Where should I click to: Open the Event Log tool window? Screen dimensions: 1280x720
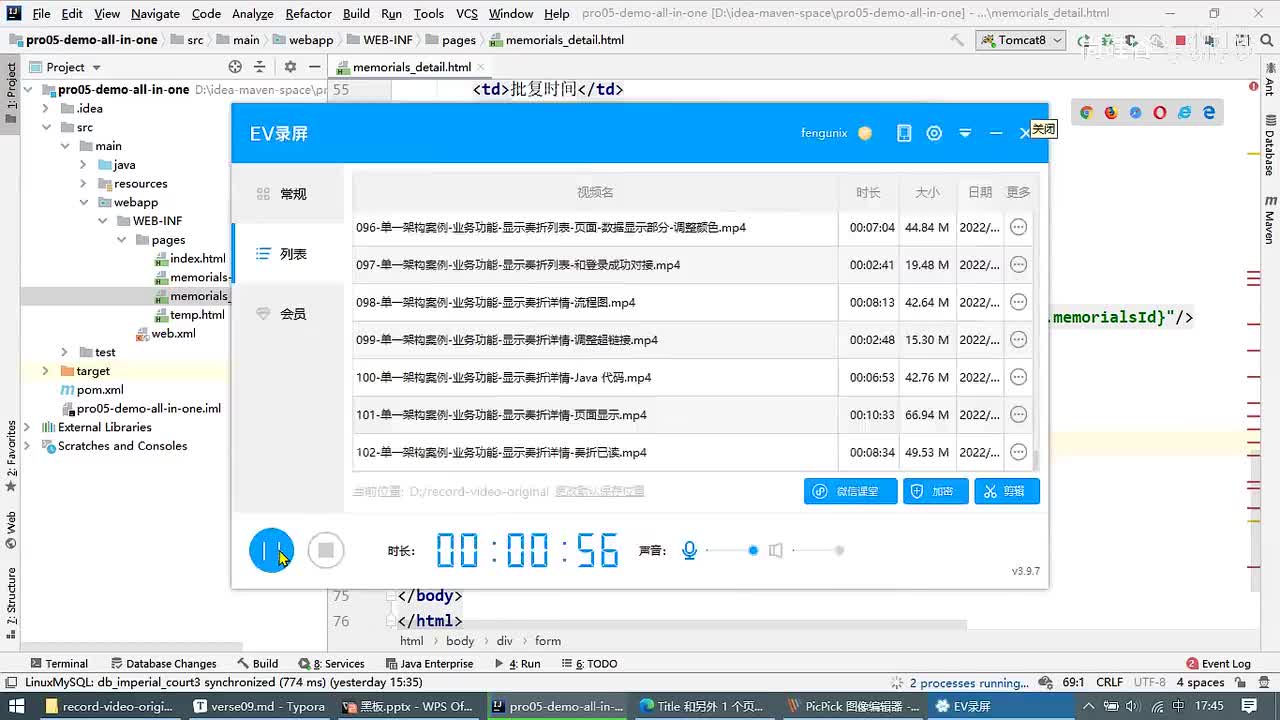click(x=1218, y=663)
